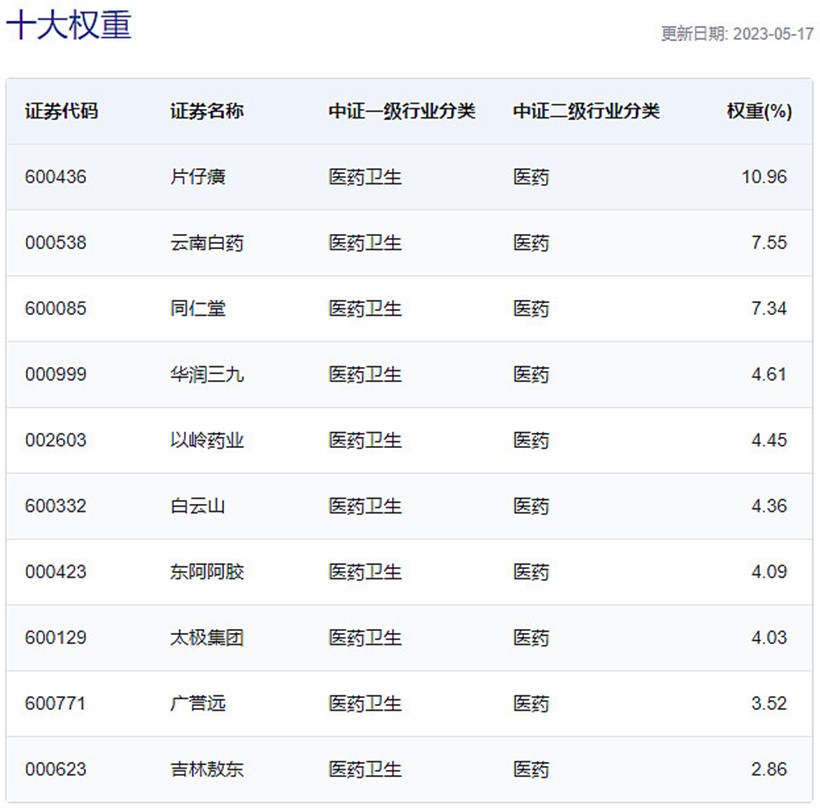Click weight value 4.09

(x=769, y=572)
